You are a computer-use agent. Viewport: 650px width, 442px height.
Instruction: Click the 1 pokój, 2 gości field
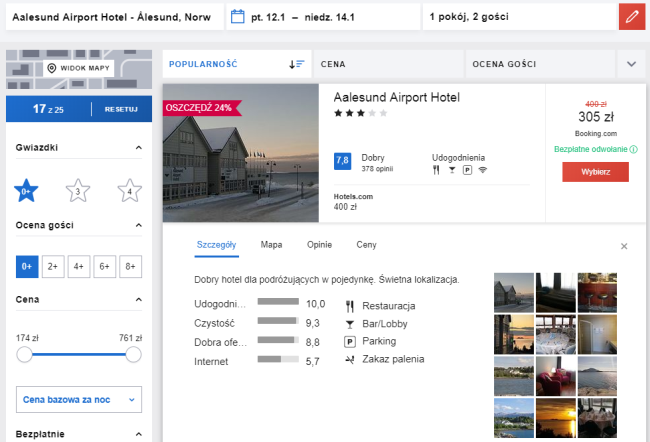pyautogui.click(x=519, y=17)
